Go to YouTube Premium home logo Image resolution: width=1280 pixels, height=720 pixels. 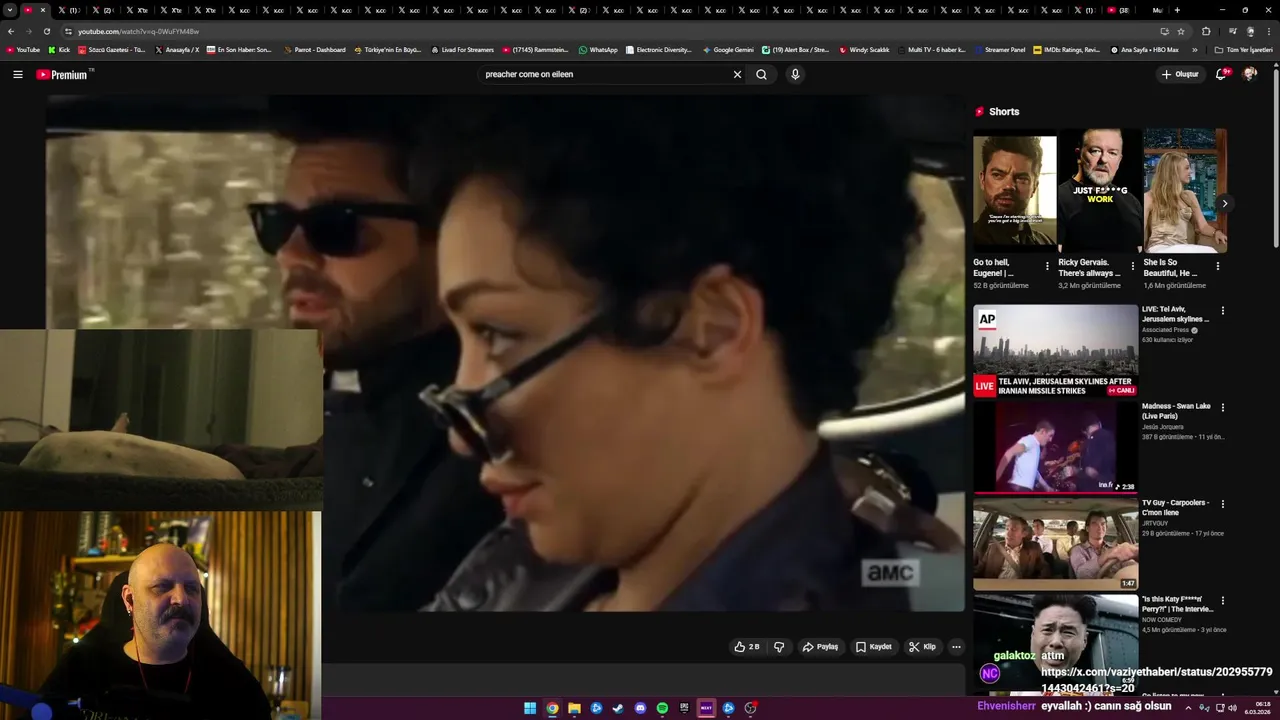tap(62, 74)
